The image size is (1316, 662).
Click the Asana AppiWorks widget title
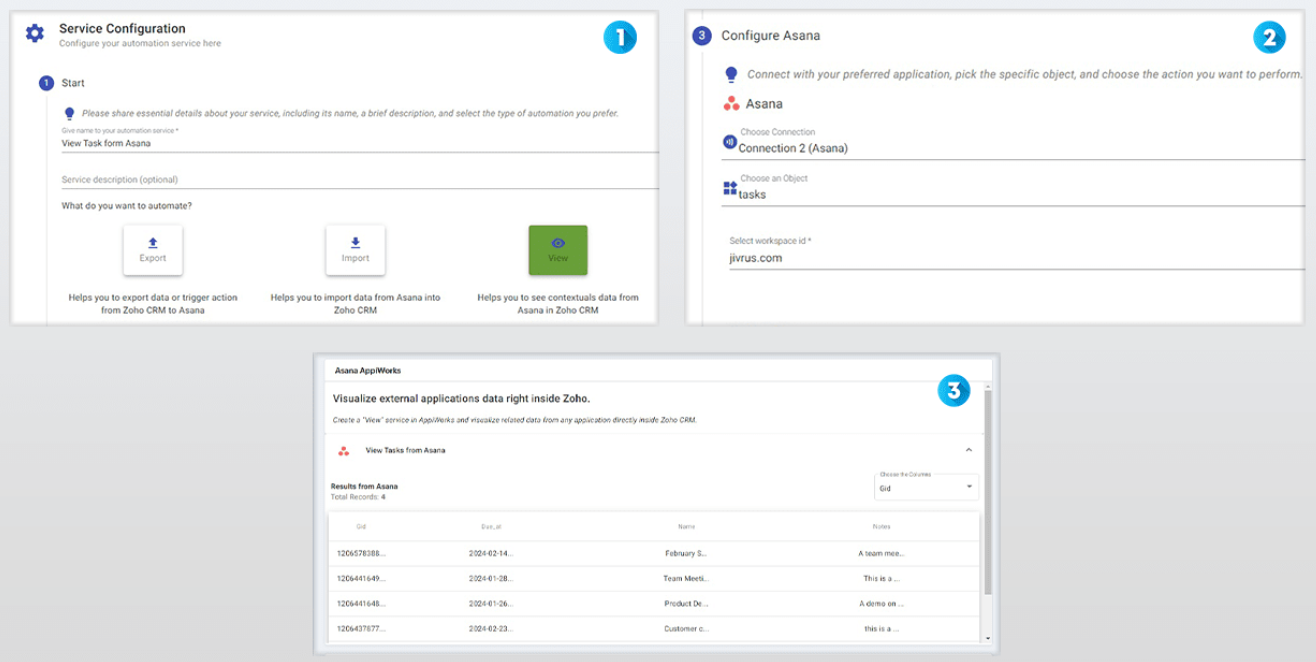tap(367, 369)
